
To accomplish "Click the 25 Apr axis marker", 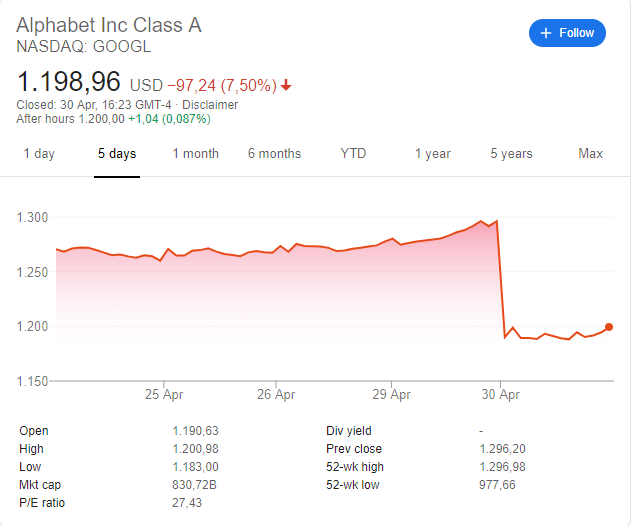I will (x=164, y=394).
